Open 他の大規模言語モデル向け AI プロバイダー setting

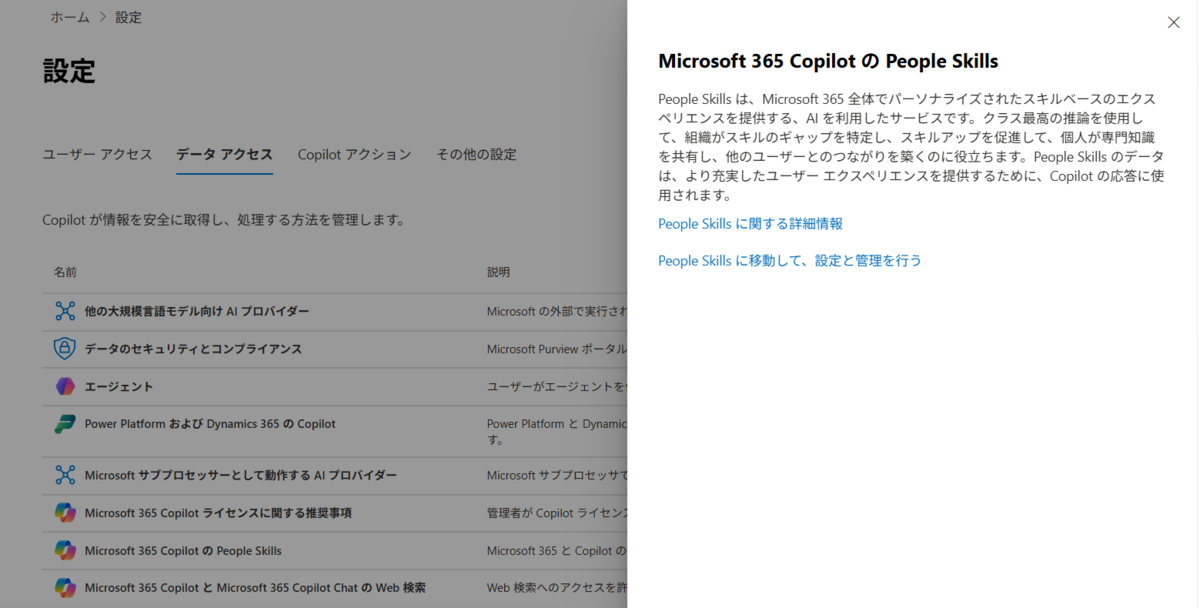[197, 311]
